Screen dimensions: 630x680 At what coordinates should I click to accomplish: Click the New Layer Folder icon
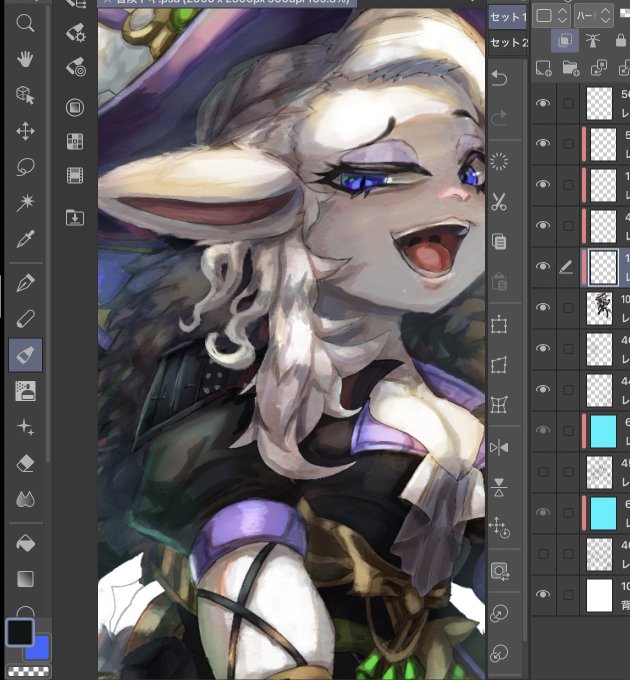[x=571, y=69]
